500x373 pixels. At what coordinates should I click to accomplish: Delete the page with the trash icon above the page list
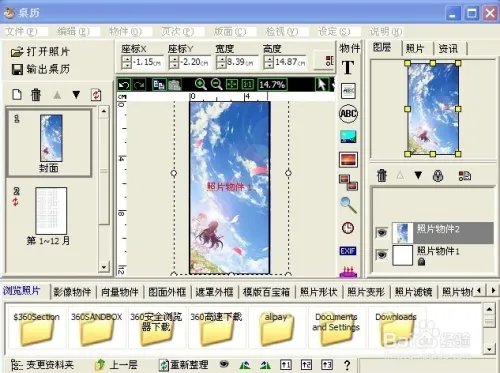click(x=36, y=95)
